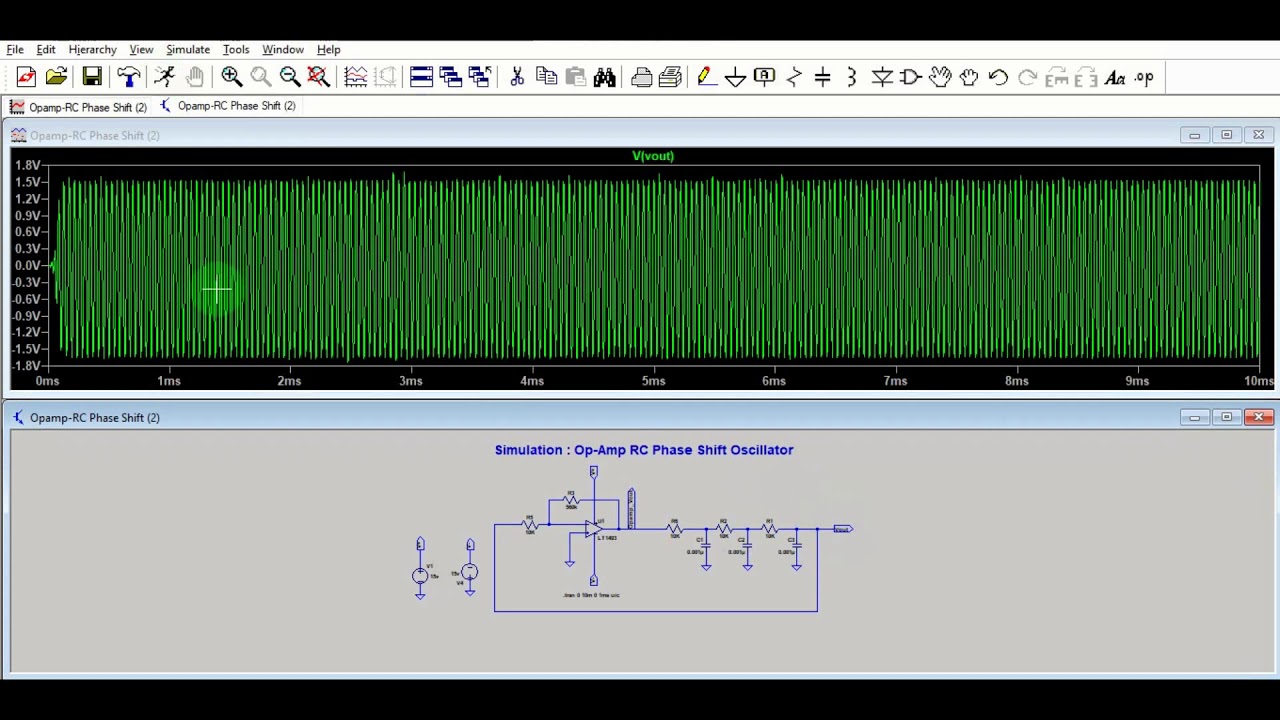Click the autorange waveform icon
The height and width of the screenshot is (720, 1280).
(x=355, y=77)
